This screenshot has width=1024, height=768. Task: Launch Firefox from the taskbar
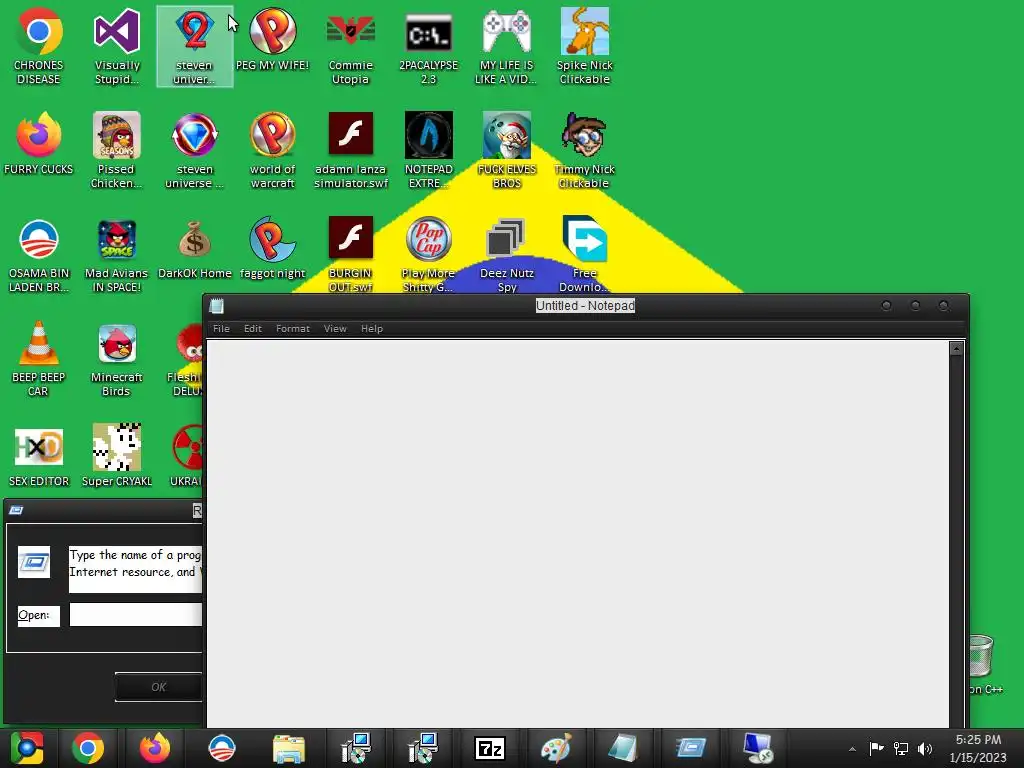pyautogui.click(x=155, y=748)
